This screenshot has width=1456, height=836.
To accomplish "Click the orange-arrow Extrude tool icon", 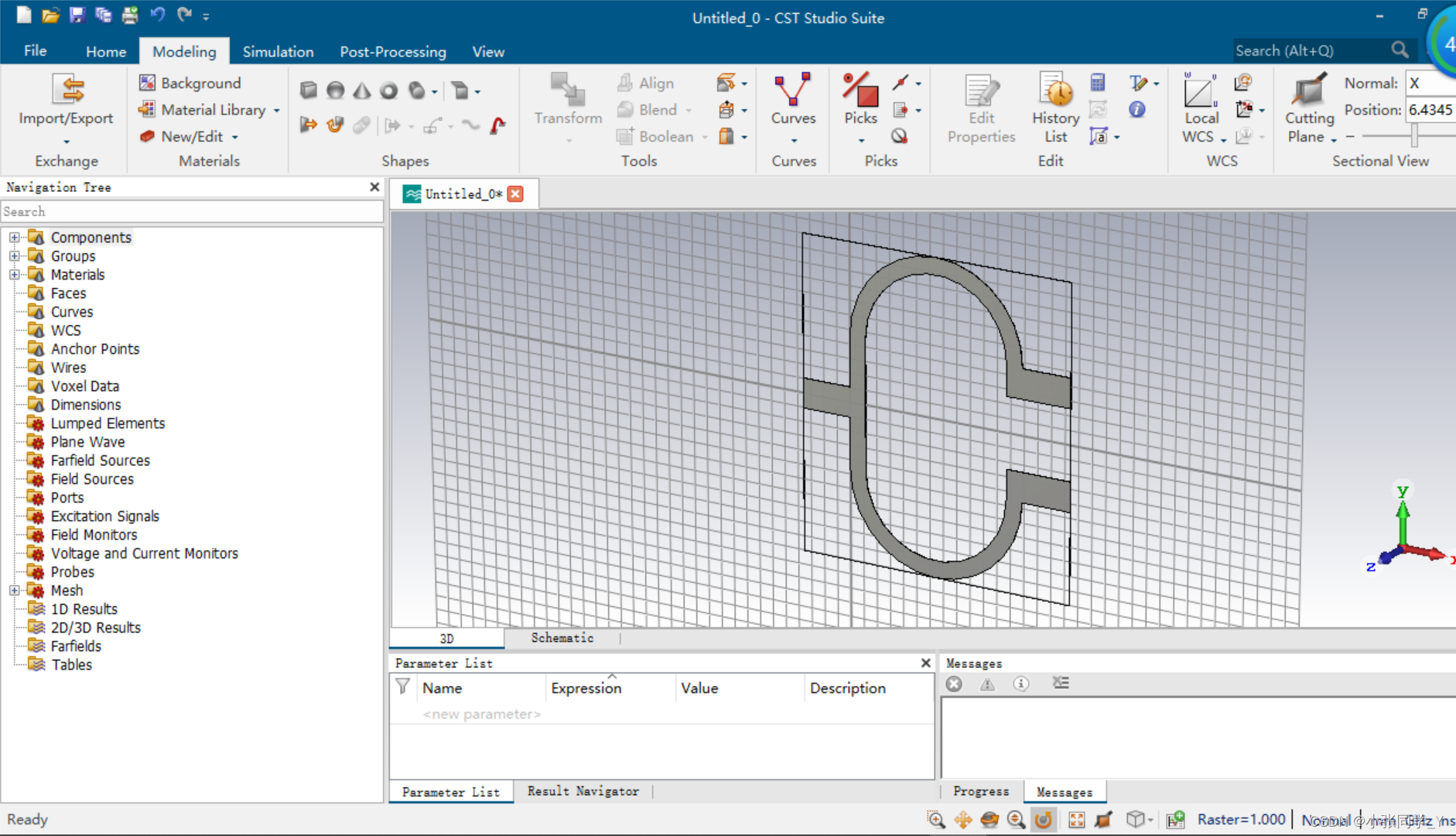I will click(309, 125).
